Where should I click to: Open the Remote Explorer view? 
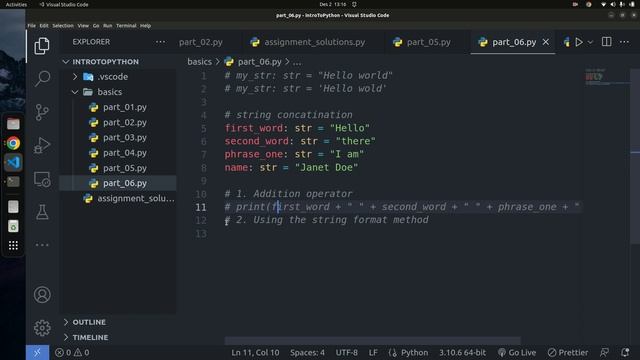(x=42, y=179)
